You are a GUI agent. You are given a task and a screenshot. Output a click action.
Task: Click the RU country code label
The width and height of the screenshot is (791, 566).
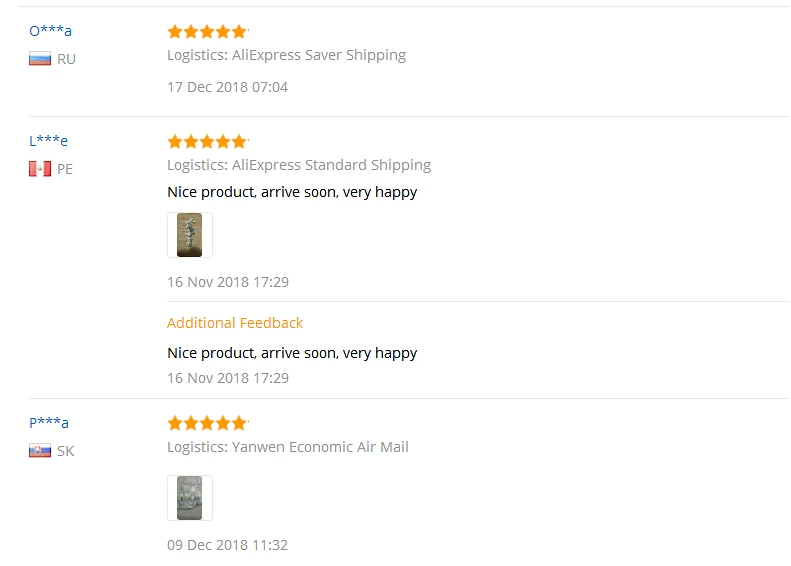66,59
